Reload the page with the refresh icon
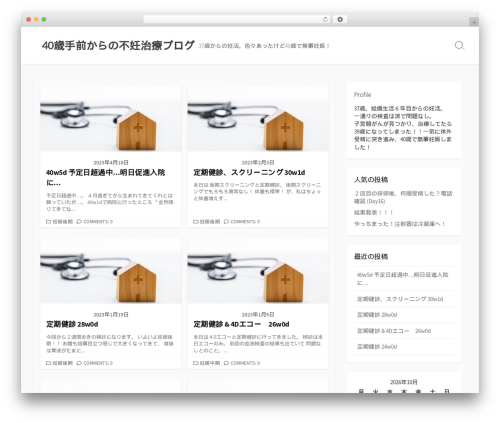Viewport: 500px width, 423px height. [325, 20]
